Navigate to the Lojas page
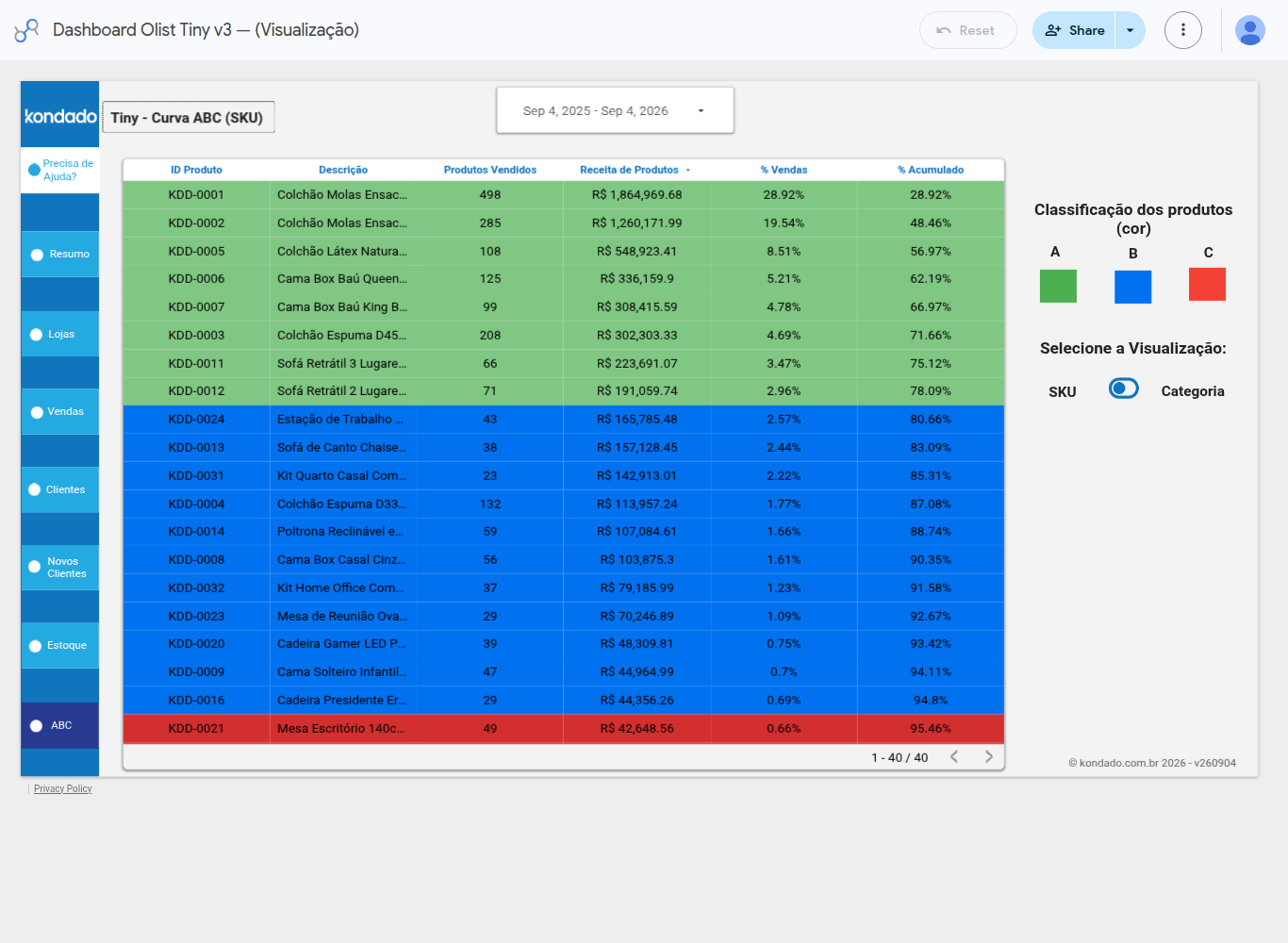 [x=60, y=334]
